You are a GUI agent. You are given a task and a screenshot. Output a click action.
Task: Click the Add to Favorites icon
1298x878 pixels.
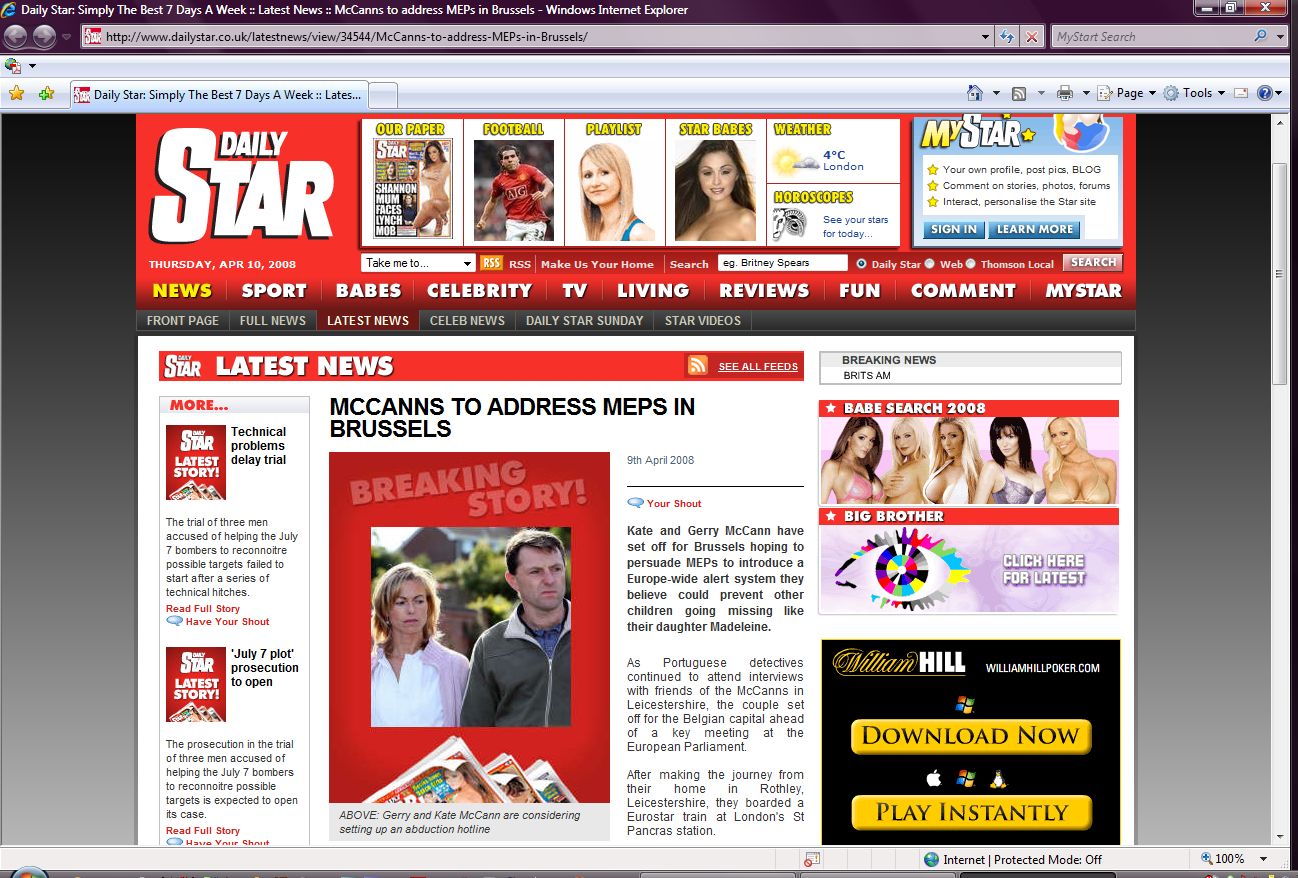coord(46,93)
